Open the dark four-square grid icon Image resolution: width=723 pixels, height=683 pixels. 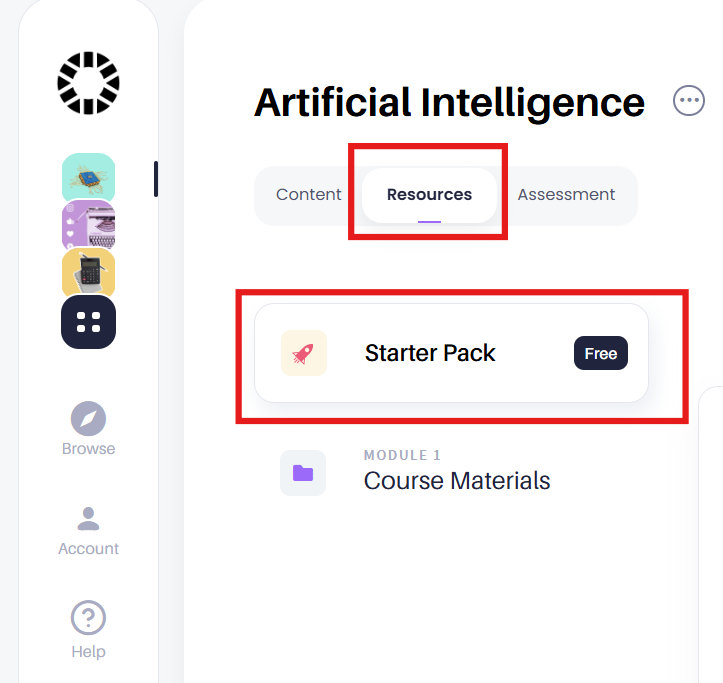click(x=88, y=322)
